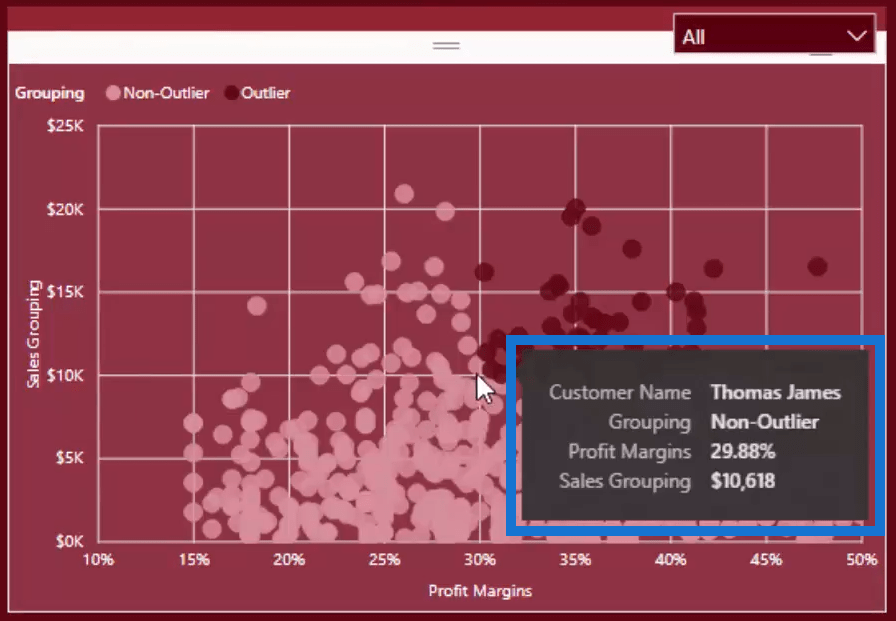The image size is (896, 621).
Task: Click the '$10K' y-axis label
Action: point(65,375)
